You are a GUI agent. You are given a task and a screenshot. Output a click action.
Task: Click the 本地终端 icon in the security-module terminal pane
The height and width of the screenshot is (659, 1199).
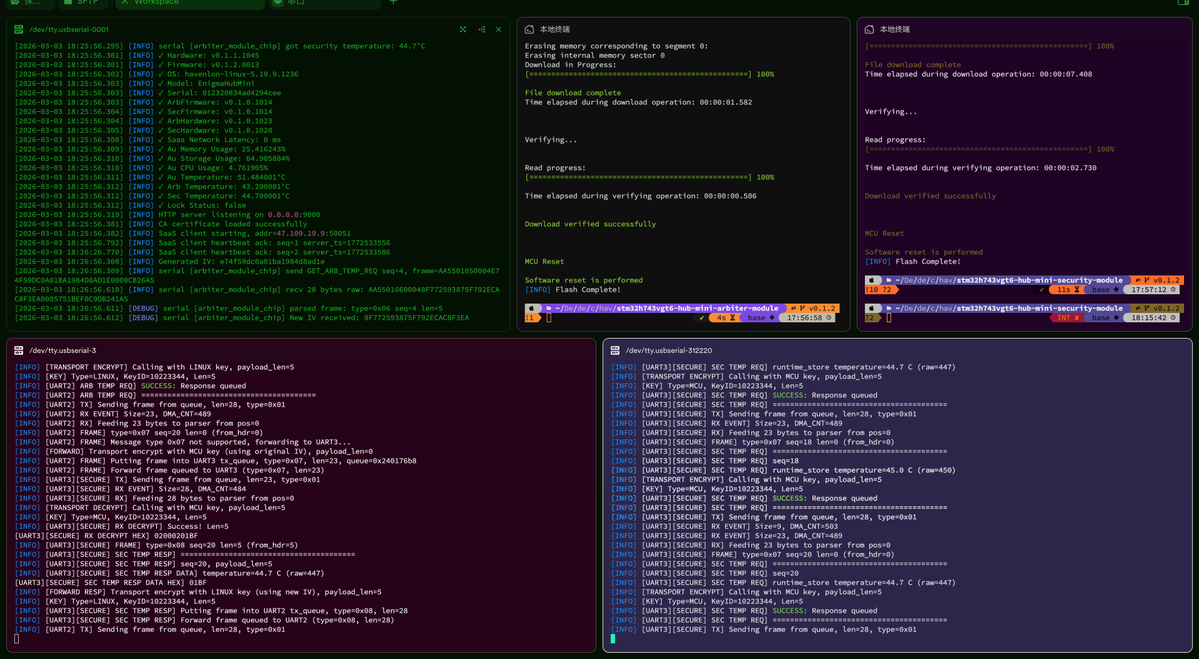869,29
